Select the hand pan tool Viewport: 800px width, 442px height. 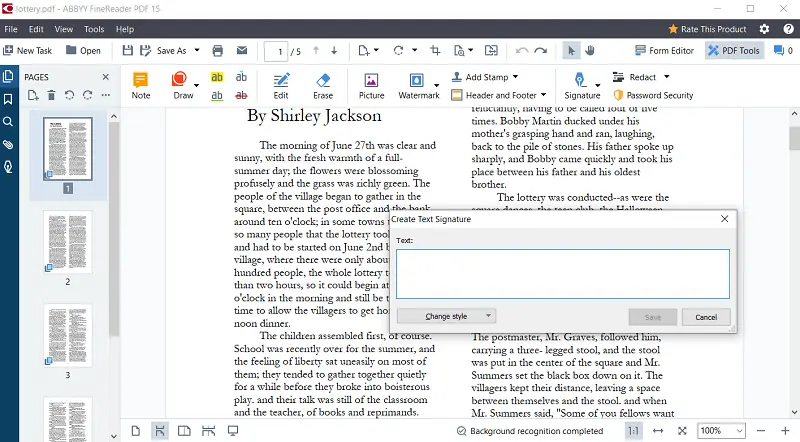coord(590,51)
